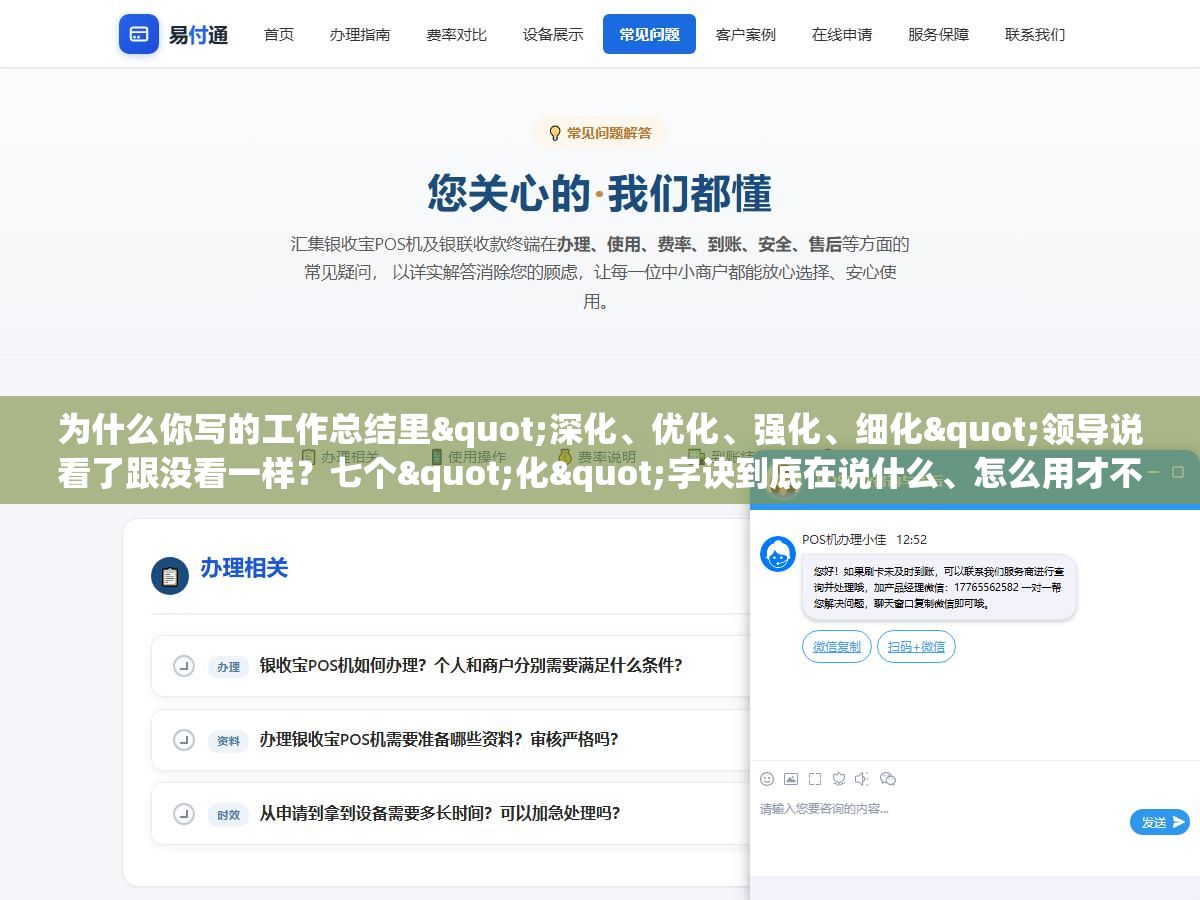Select the 费率说明 category tab
Screen dimensions: 1200x900
coord(597,457)
